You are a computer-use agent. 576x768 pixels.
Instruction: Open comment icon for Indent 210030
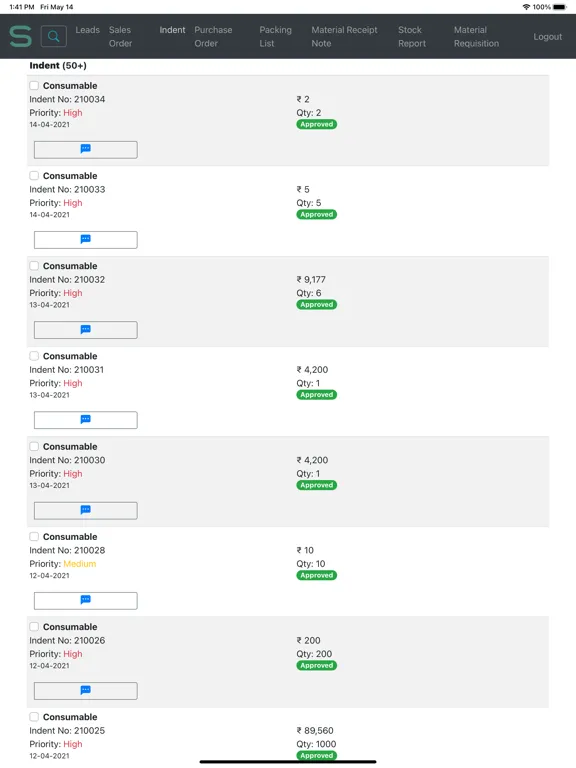(x=86, y=510)
